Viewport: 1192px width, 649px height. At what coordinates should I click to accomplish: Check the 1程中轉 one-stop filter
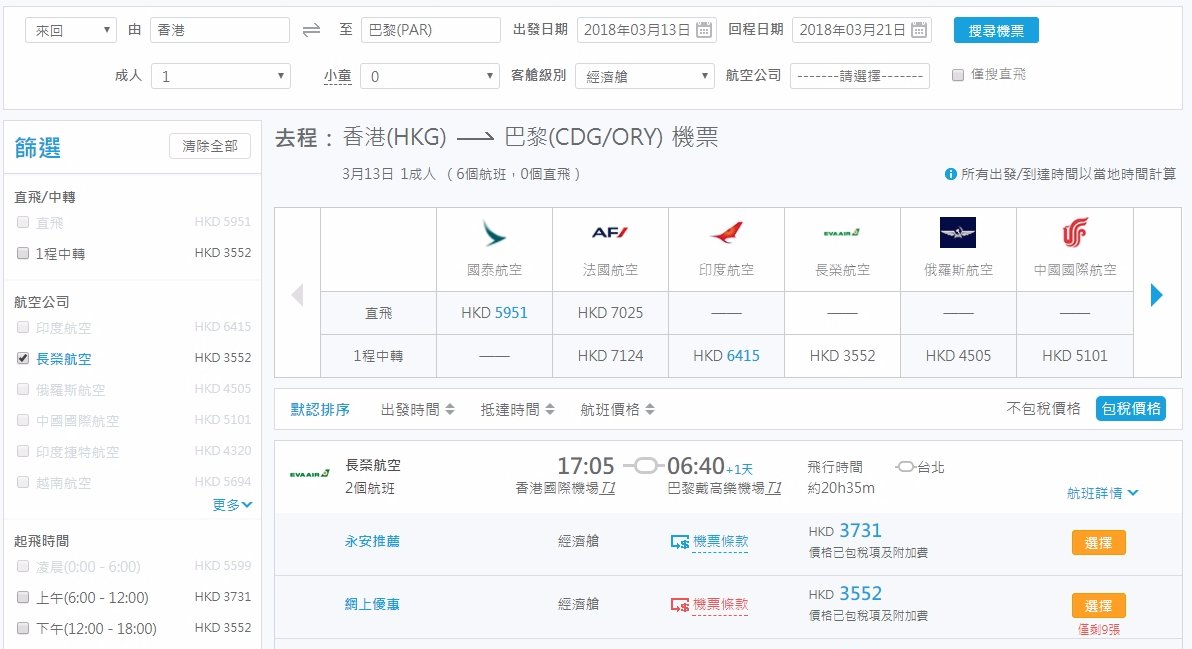23,253
